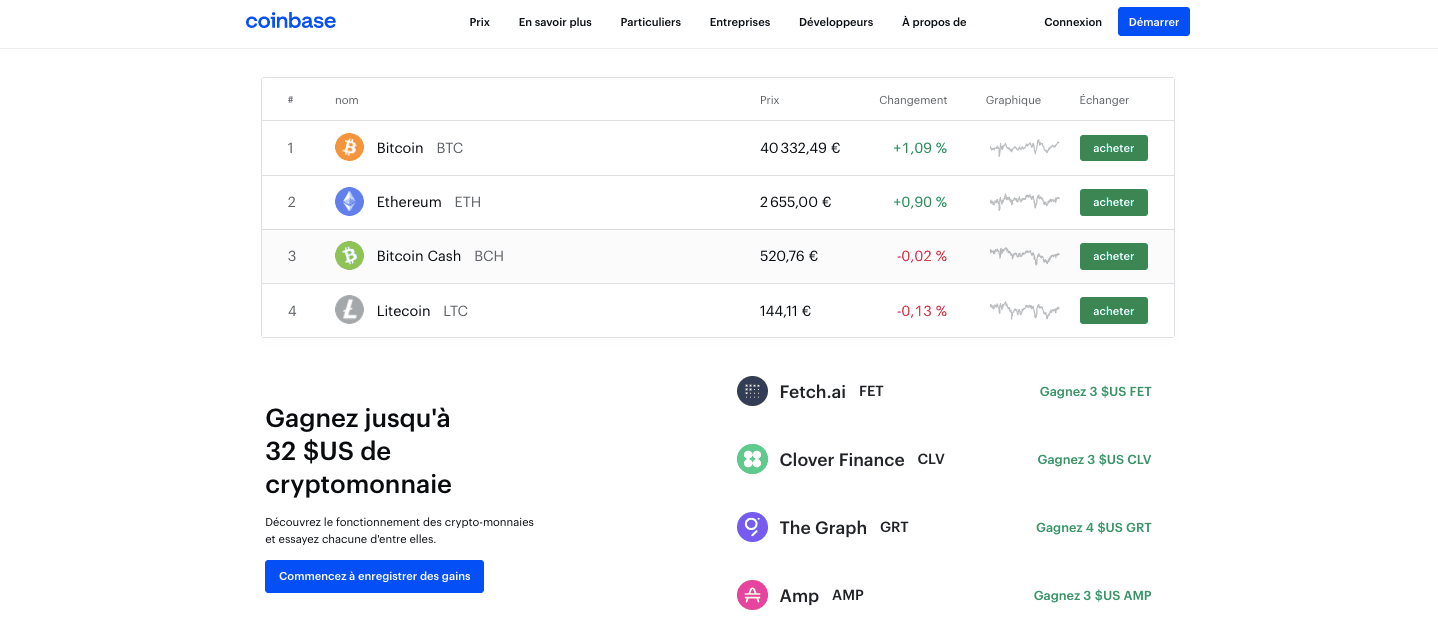The width and height of the screenshot is (1438, 641).
Task: Click Commencez à enregistrer des gains
Action: pos(374,576)
